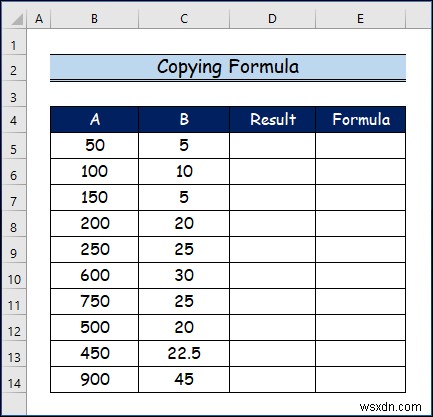
Task: Select row 11 header
Action: [14, 302]
